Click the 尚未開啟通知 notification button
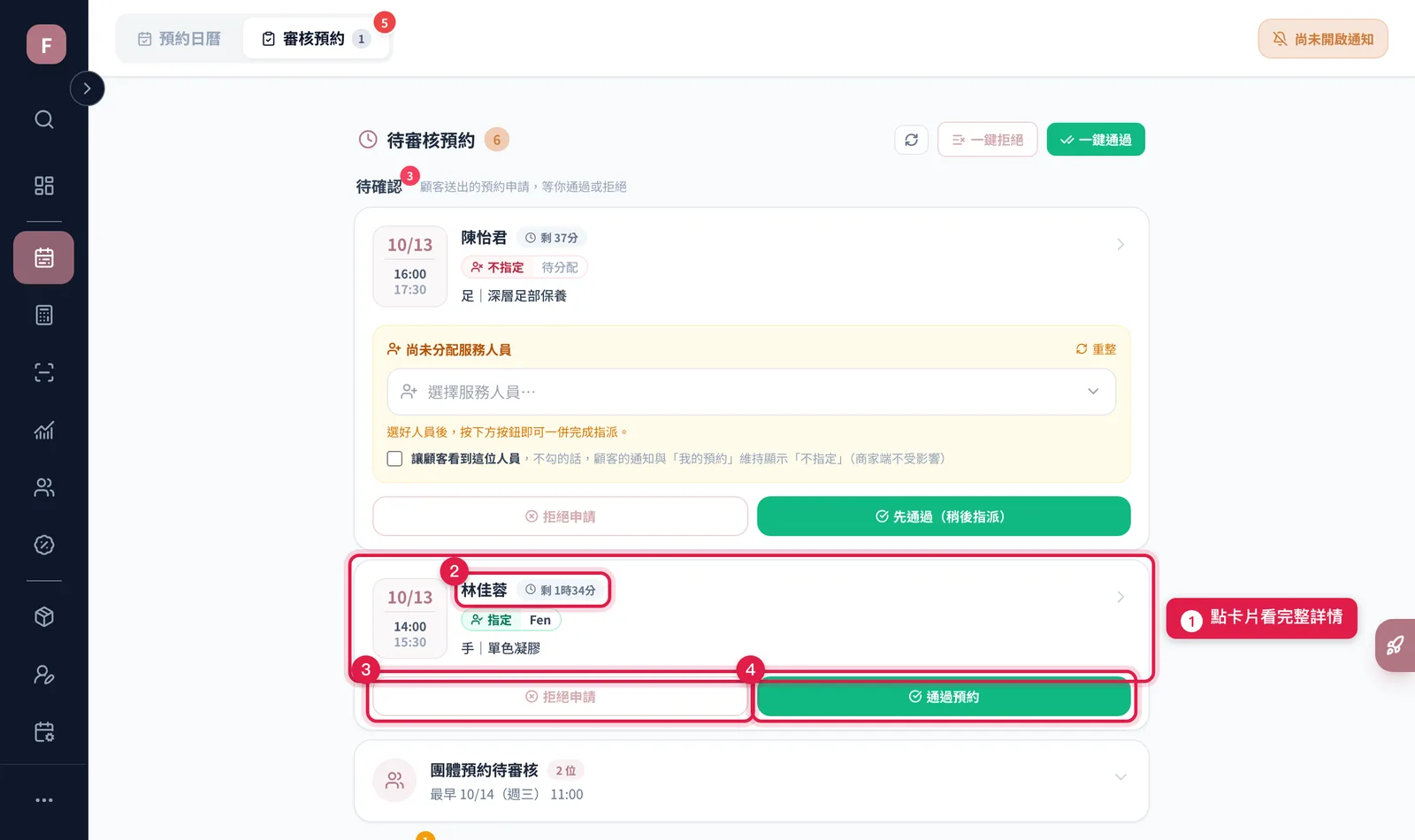 [x=1323, y=39]
